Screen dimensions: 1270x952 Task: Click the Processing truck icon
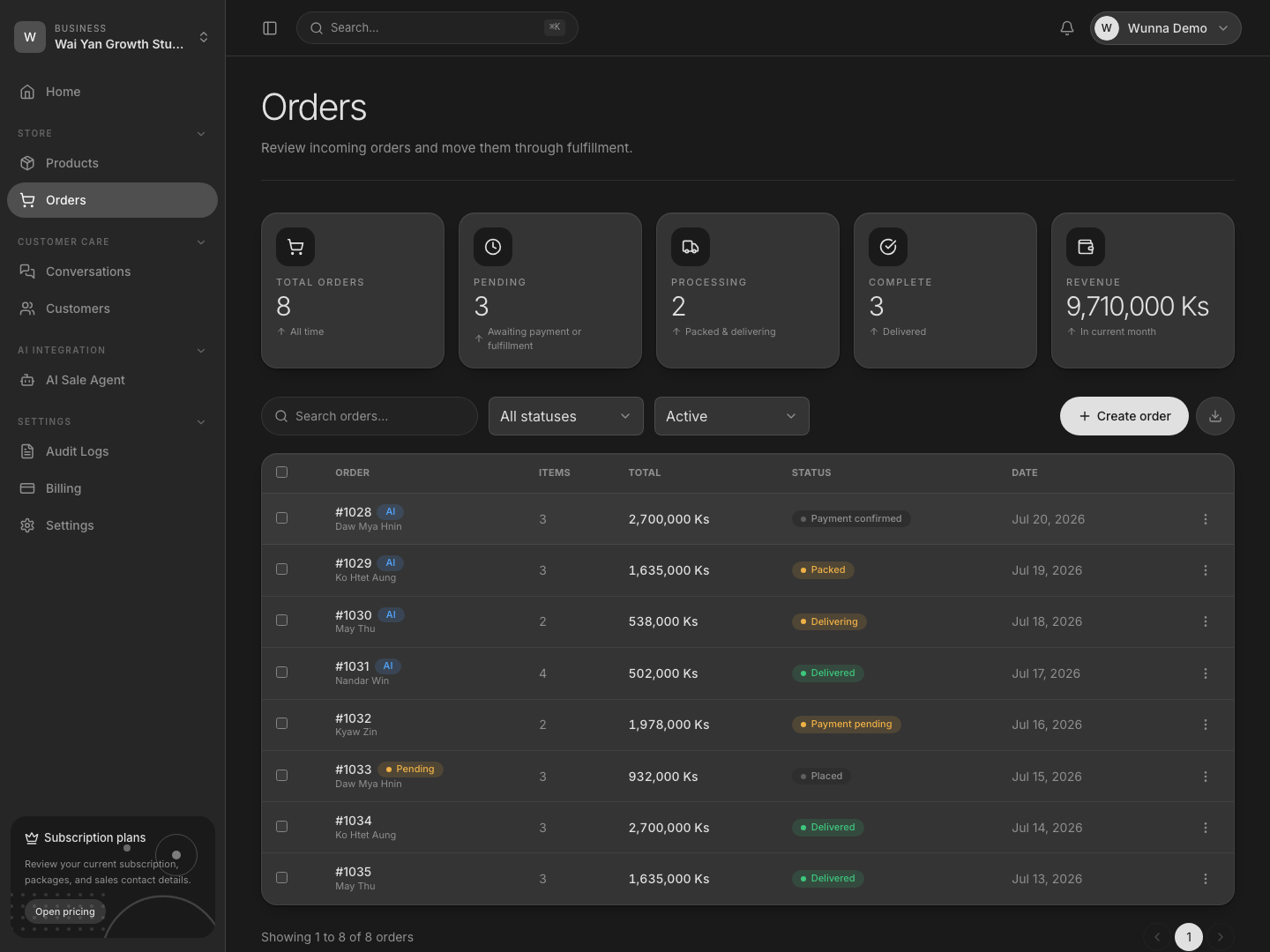tap(691, 247)
